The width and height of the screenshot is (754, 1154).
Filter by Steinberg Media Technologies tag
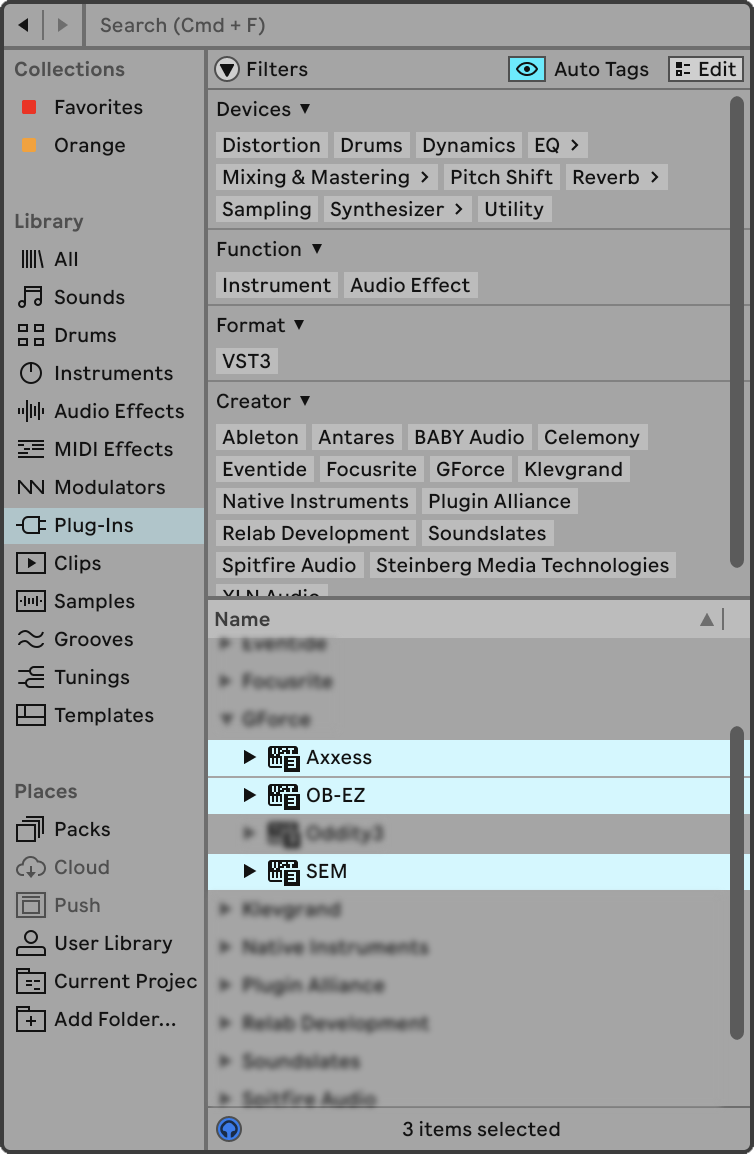[523, 565]
